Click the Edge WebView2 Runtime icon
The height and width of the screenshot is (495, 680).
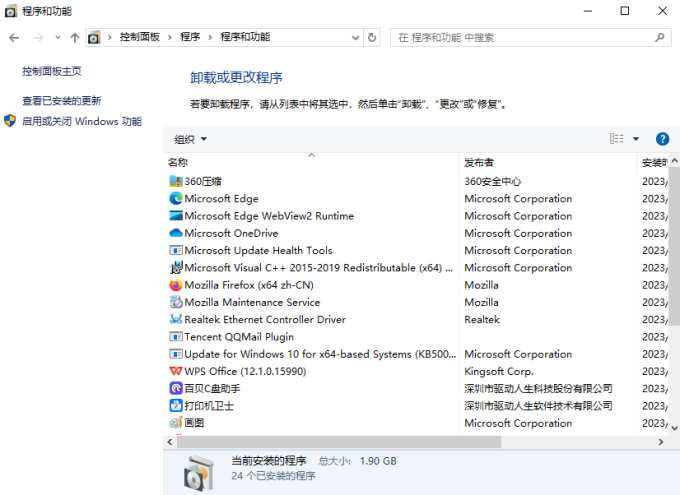(x=176, y=216)
